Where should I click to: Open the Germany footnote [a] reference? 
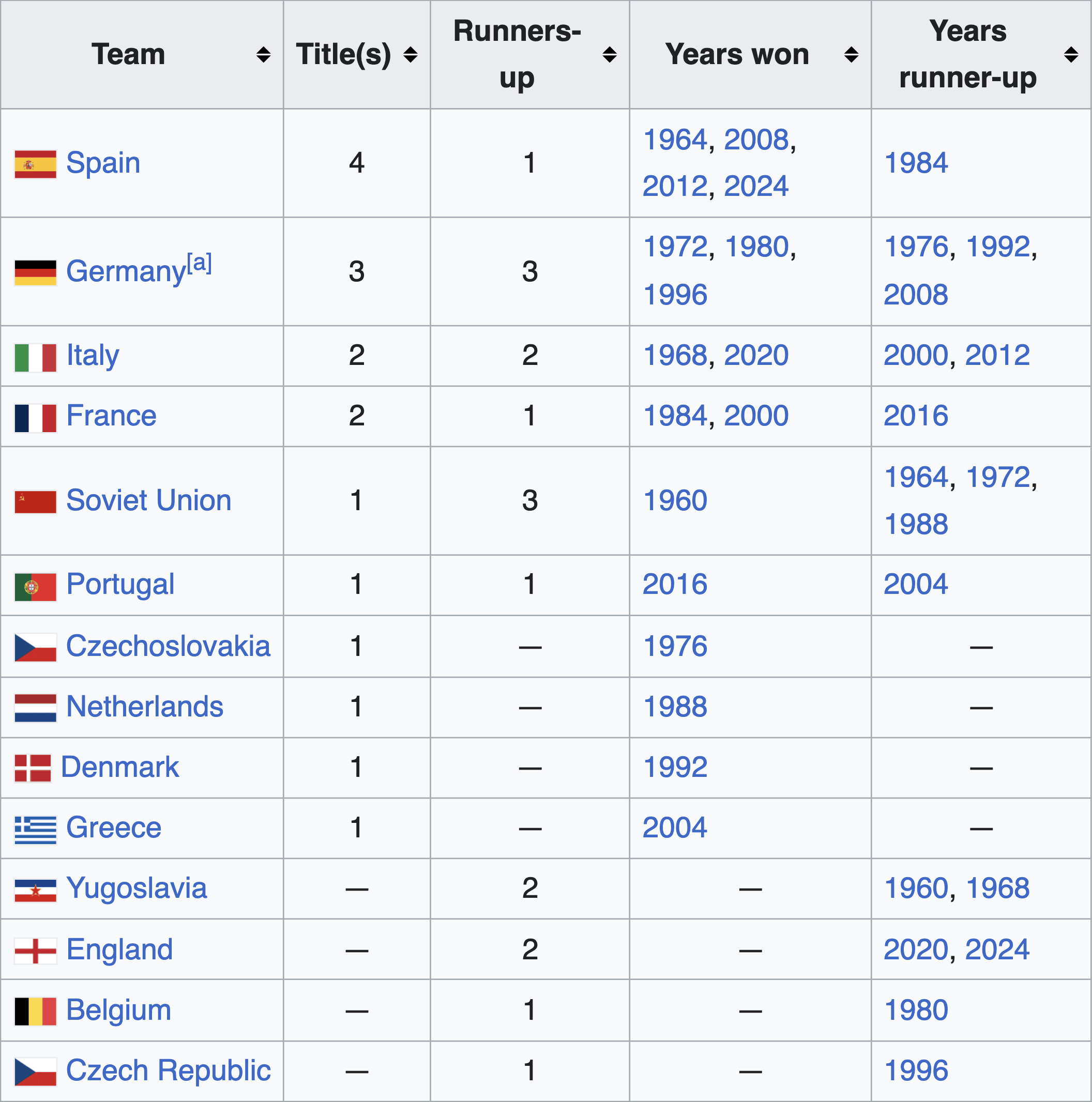(x=200, y=263)
